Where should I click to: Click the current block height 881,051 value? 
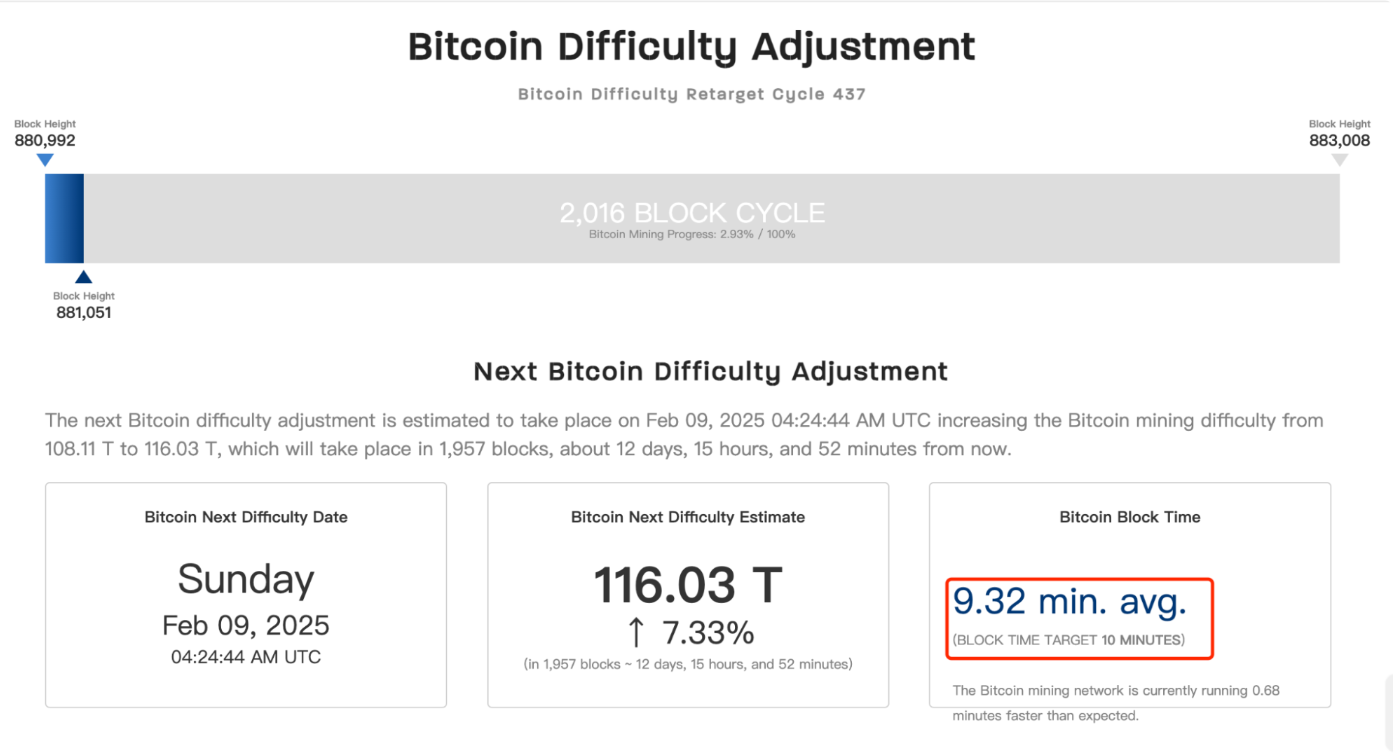coord(84,313)
